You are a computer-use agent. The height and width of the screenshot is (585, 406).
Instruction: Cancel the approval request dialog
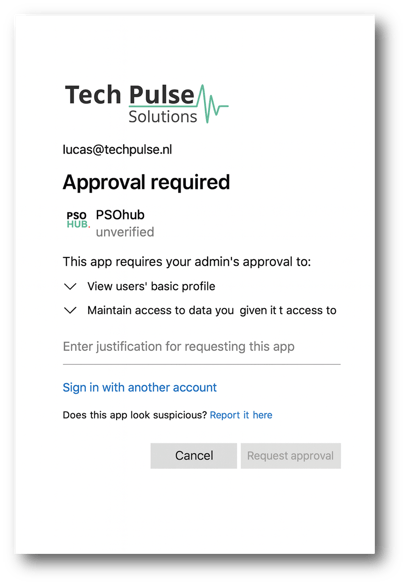(194, 456)
